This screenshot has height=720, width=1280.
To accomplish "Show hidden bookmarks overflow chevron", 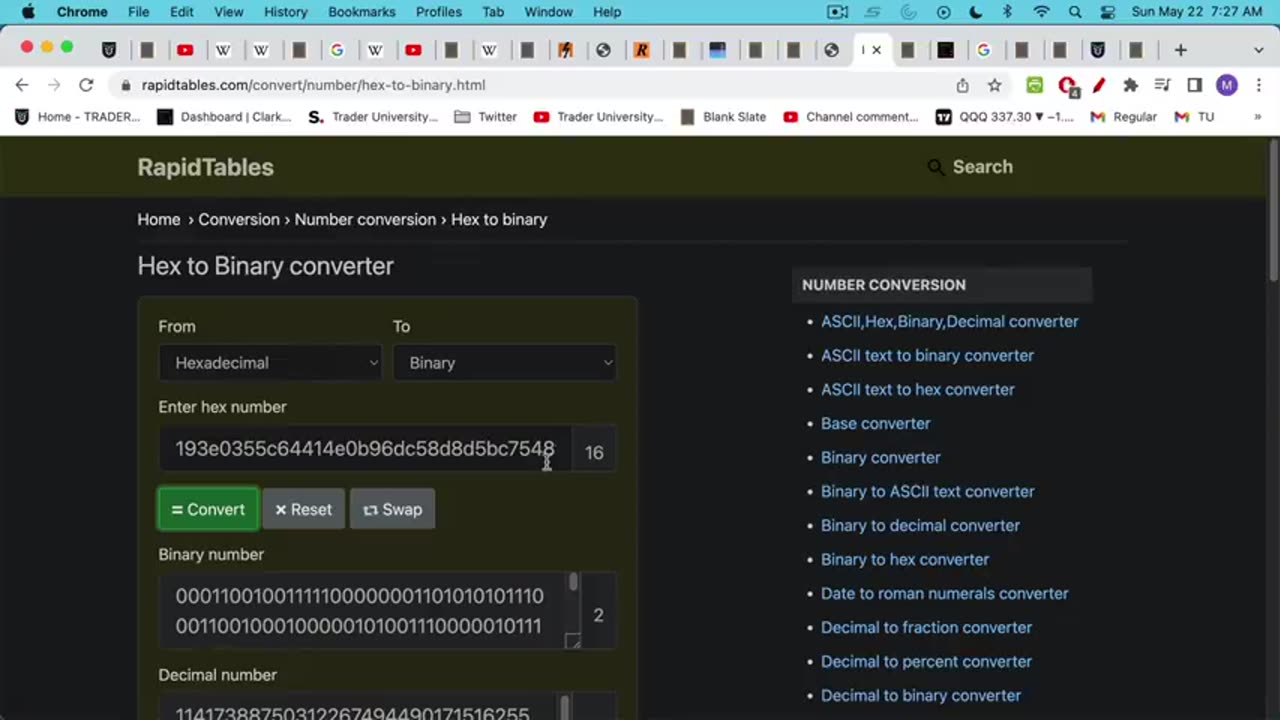I will [1258, 117].
